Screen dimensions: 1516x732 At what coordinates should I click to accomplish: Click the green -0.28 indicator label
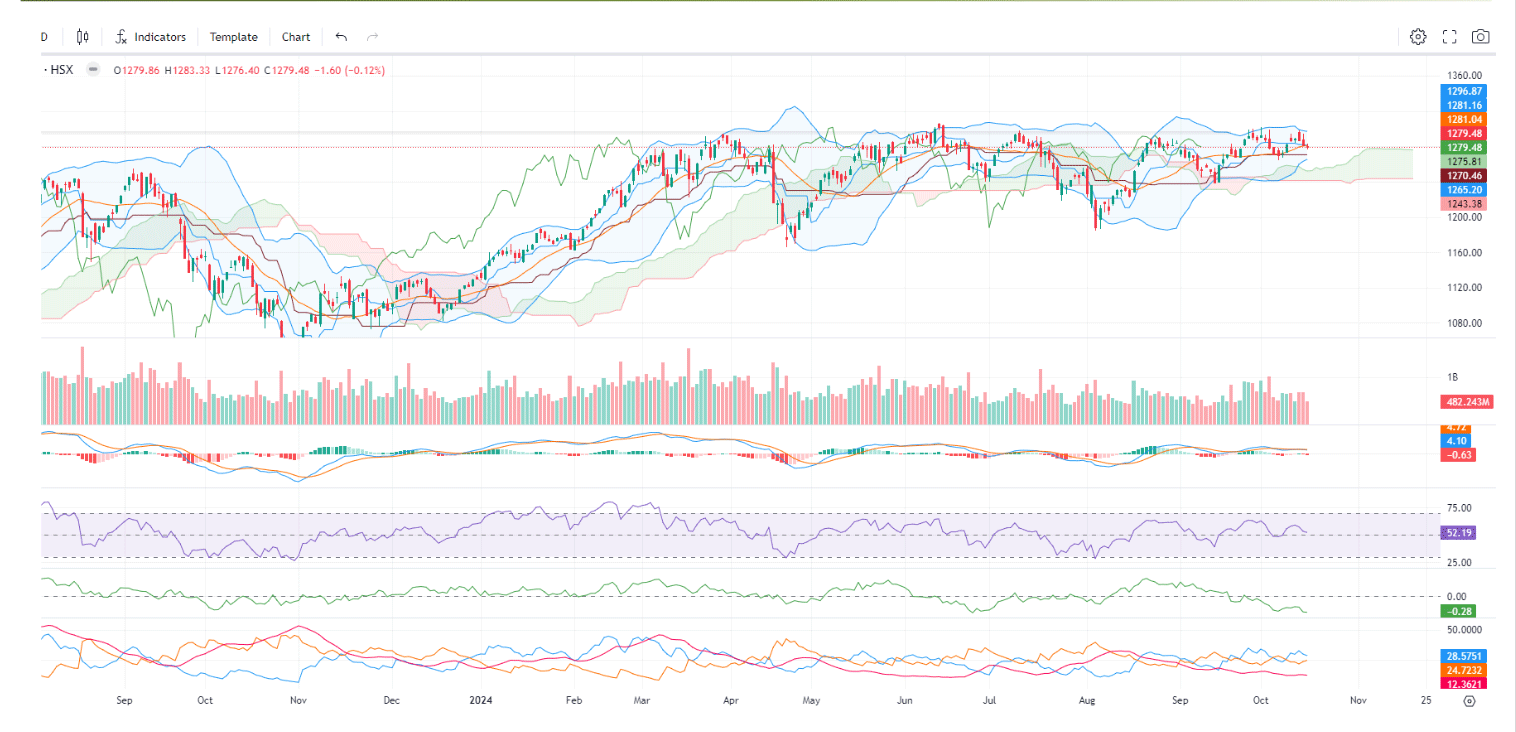[1458, 611]
